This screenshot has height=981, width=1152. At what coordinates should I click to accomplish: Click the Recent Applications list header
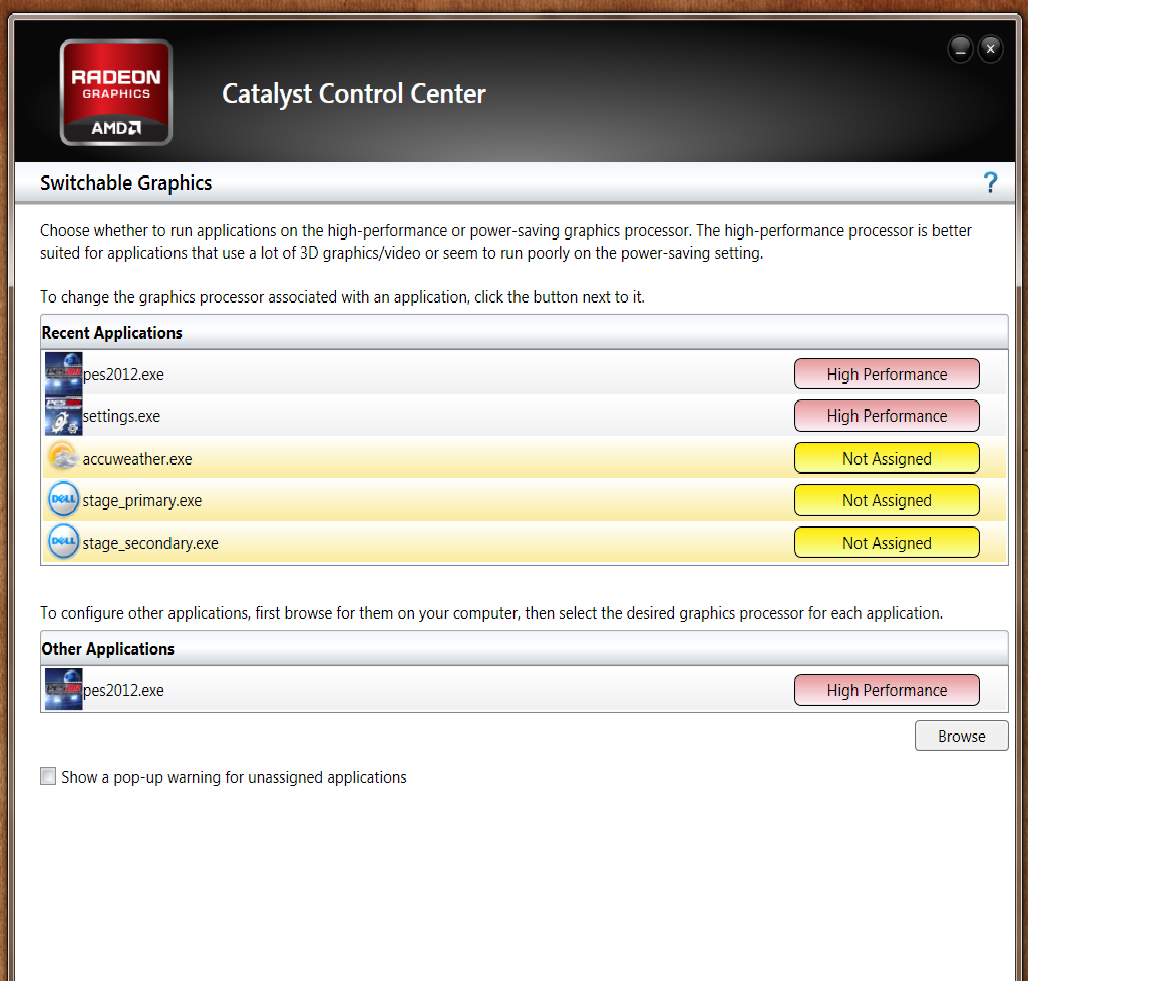point(524,333)
